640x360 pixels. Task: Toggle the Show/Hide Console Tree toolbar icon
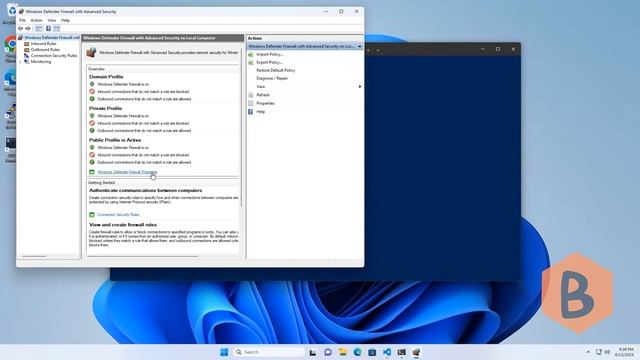(x=39, y=29)
